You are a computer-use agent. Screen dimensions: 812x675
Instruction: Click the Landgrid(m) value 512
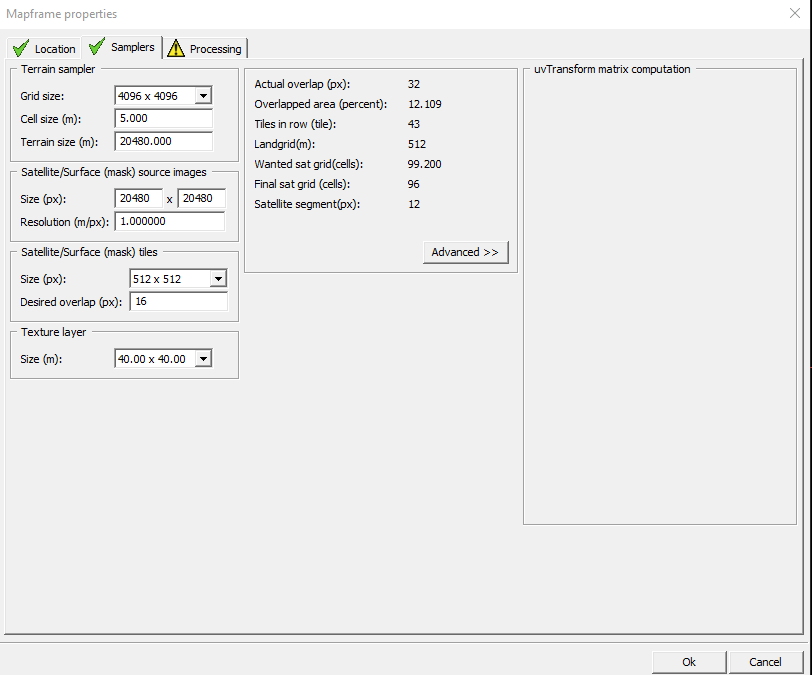pos(417,144)
